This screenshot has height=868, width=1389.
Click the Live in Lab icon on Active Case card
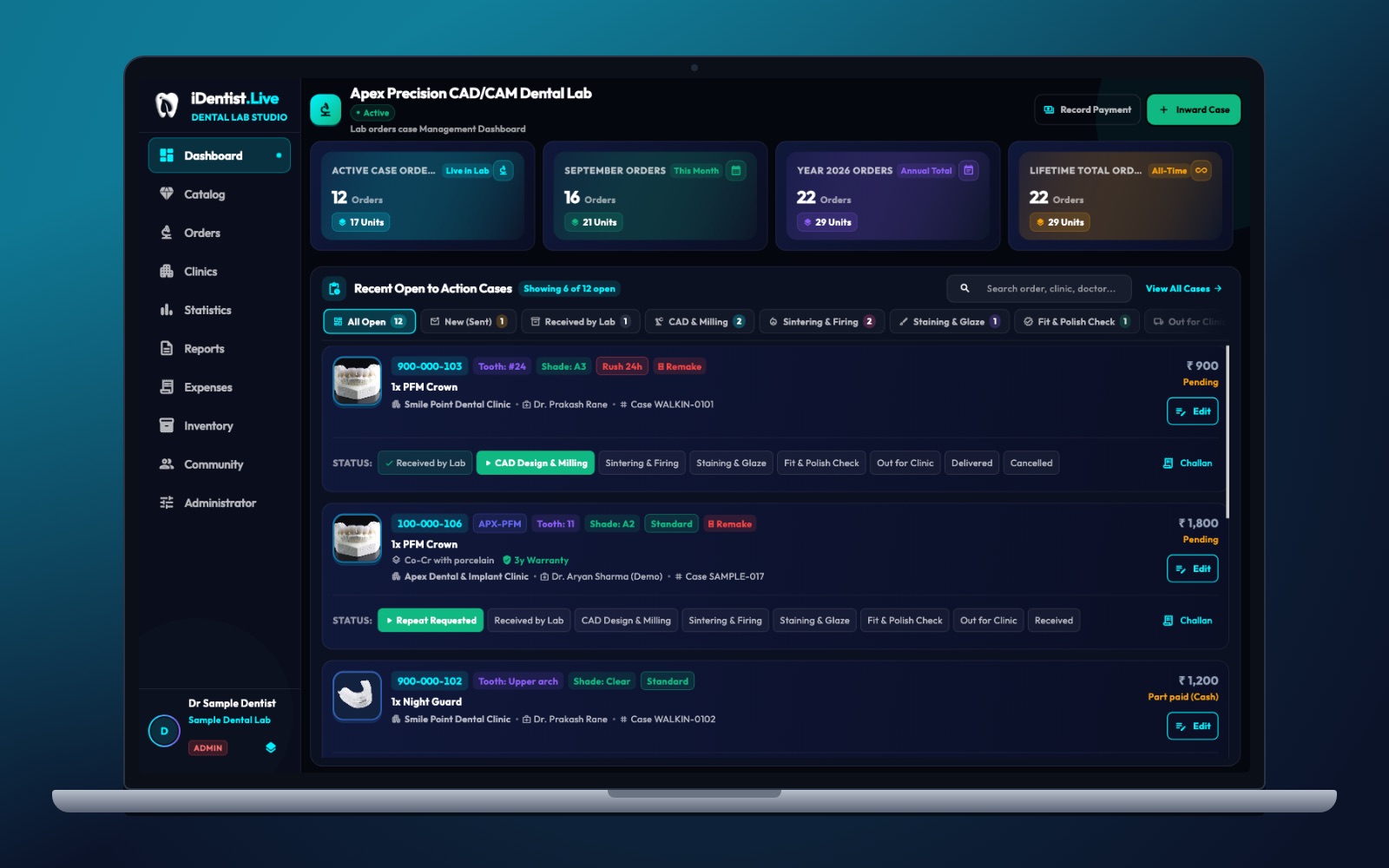pos(504,171)
